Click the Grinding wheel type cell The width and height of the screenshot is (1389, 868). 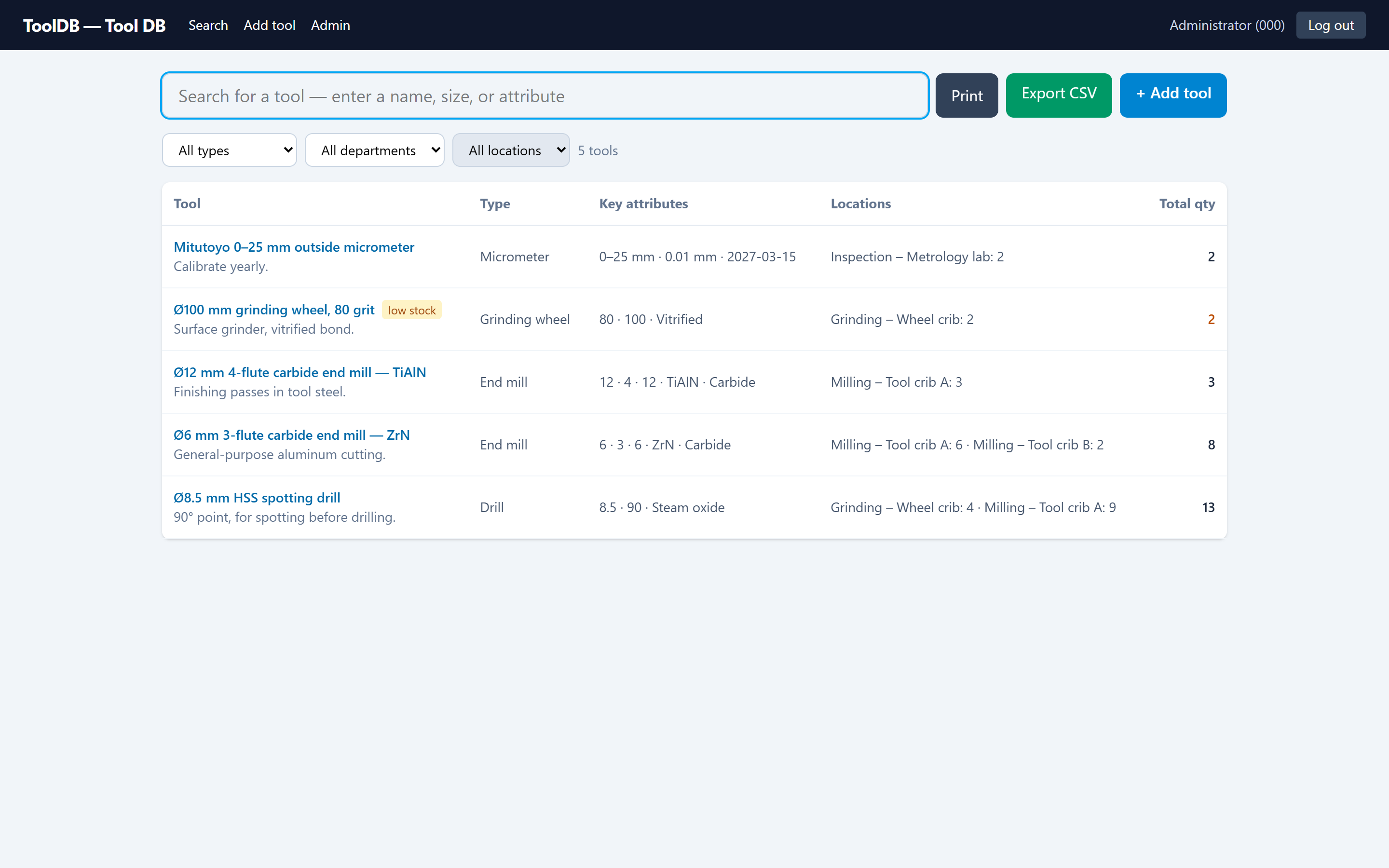[525, 319]
